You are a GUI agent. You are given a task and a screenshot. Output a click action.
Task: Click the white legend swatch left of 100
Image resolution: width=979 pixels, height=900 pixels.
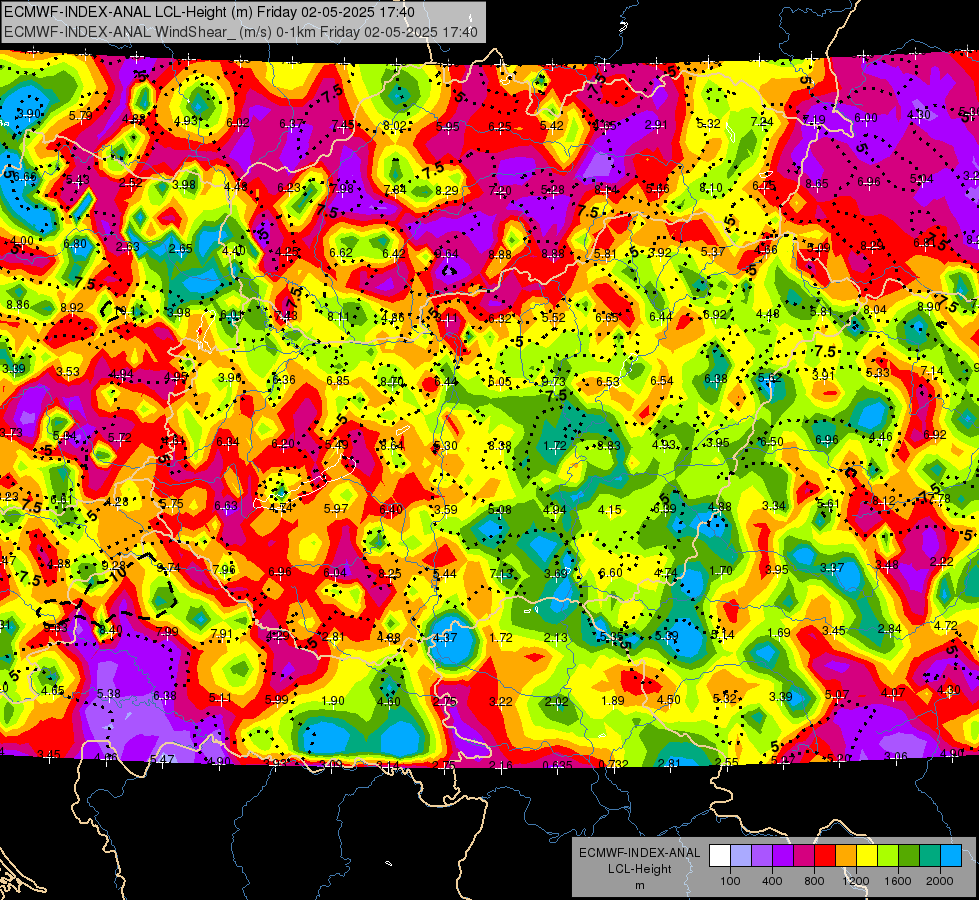(x=720, y=856)
